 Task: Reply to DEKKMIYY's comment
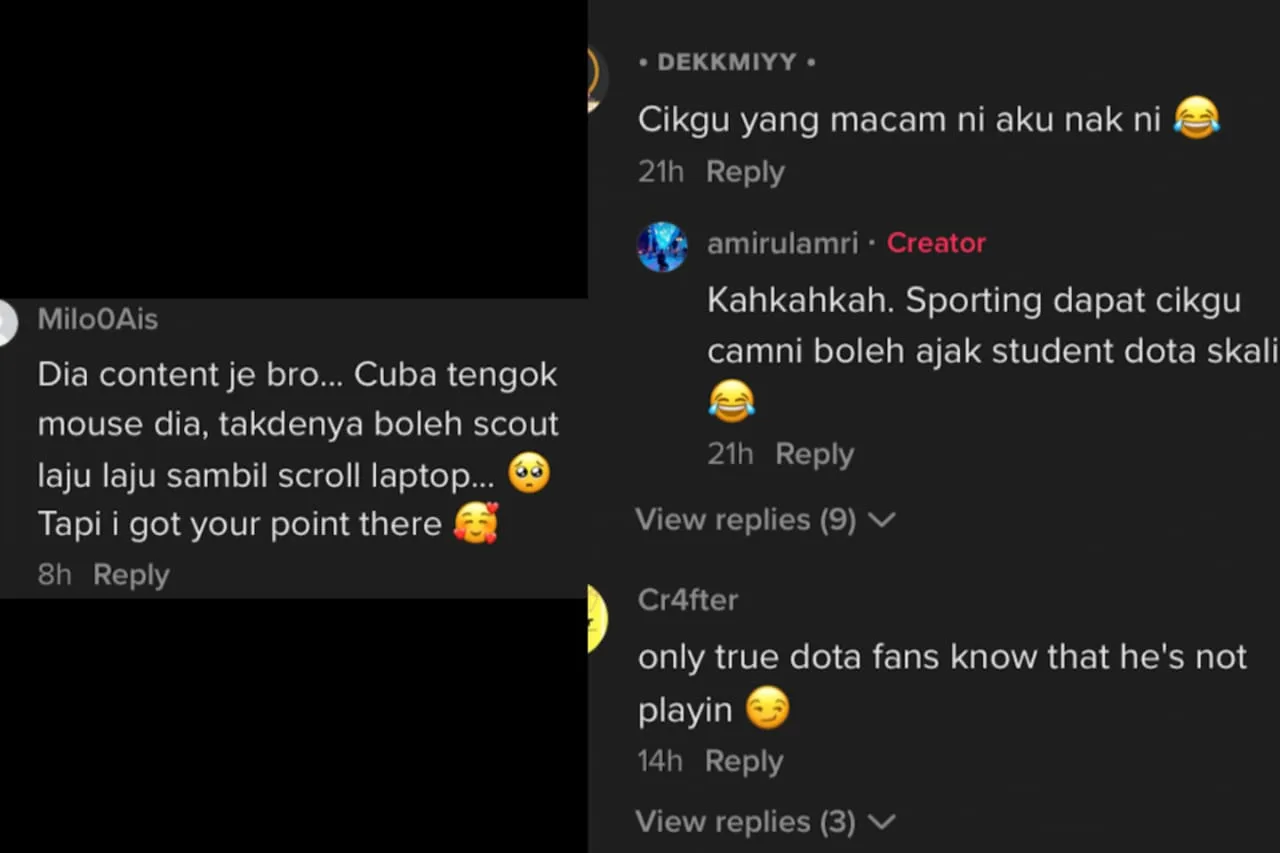[x=745, y=172]
